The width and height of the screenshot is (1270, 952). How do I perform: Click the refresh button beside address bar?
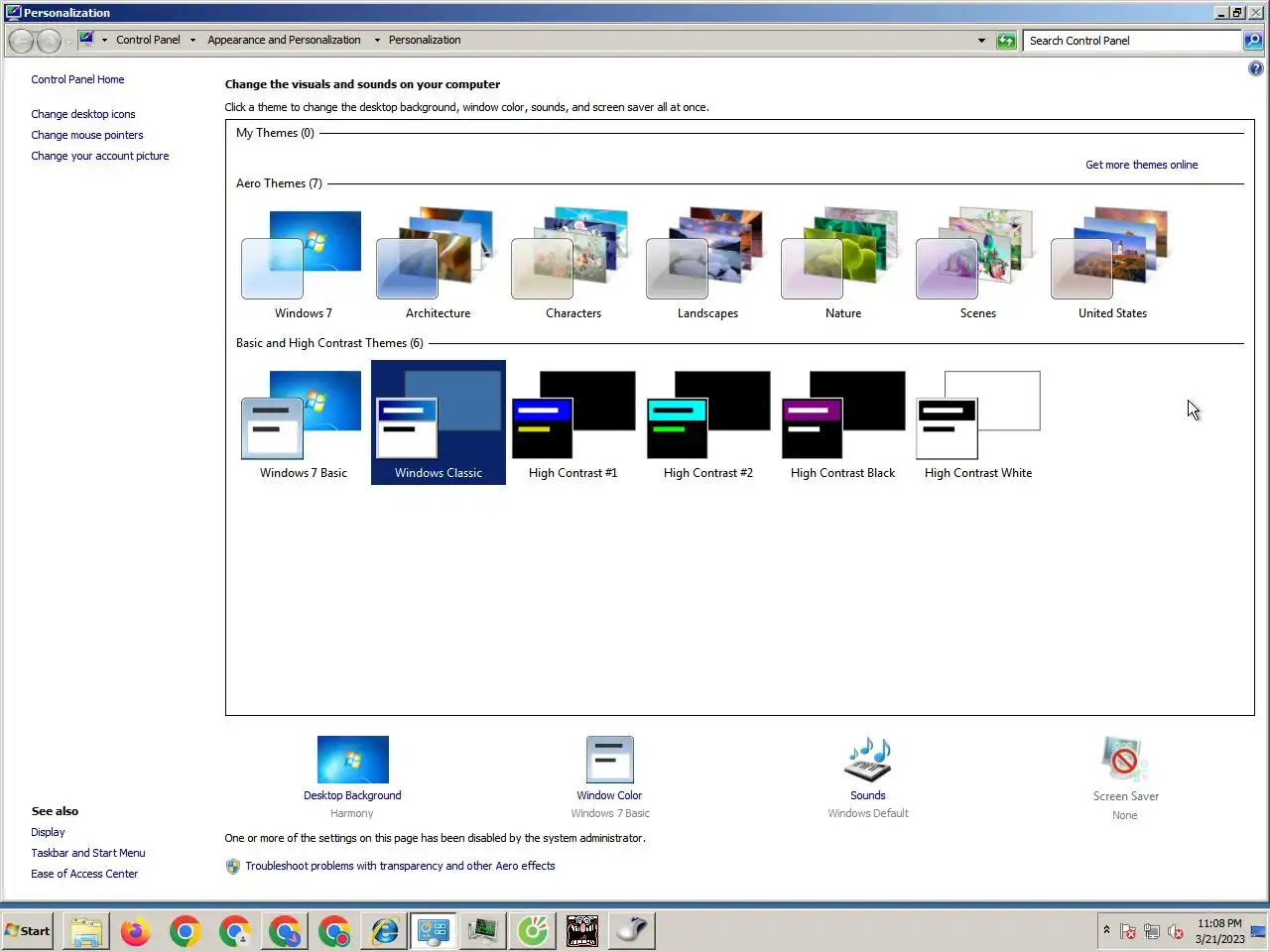pyautogui.click(x=1006, y=41)
